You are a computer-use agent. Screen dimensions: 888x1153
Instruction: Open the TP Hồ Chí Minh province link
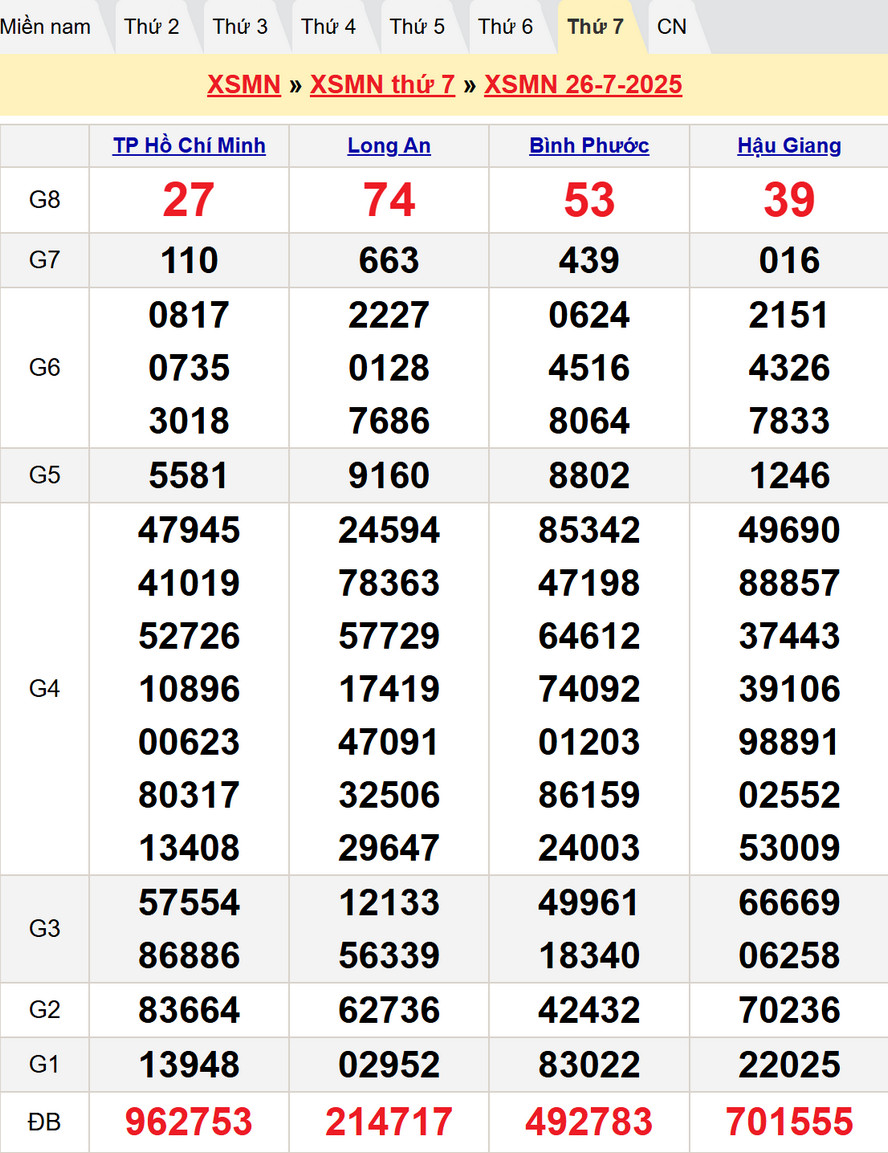pos(189,146)
